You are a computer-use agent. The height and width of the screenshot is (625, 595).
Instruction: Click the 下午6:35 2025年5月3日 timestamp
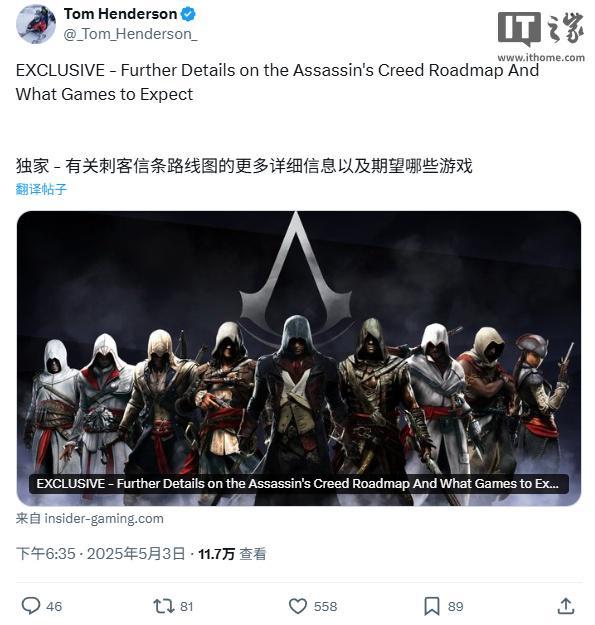point(101,554)
